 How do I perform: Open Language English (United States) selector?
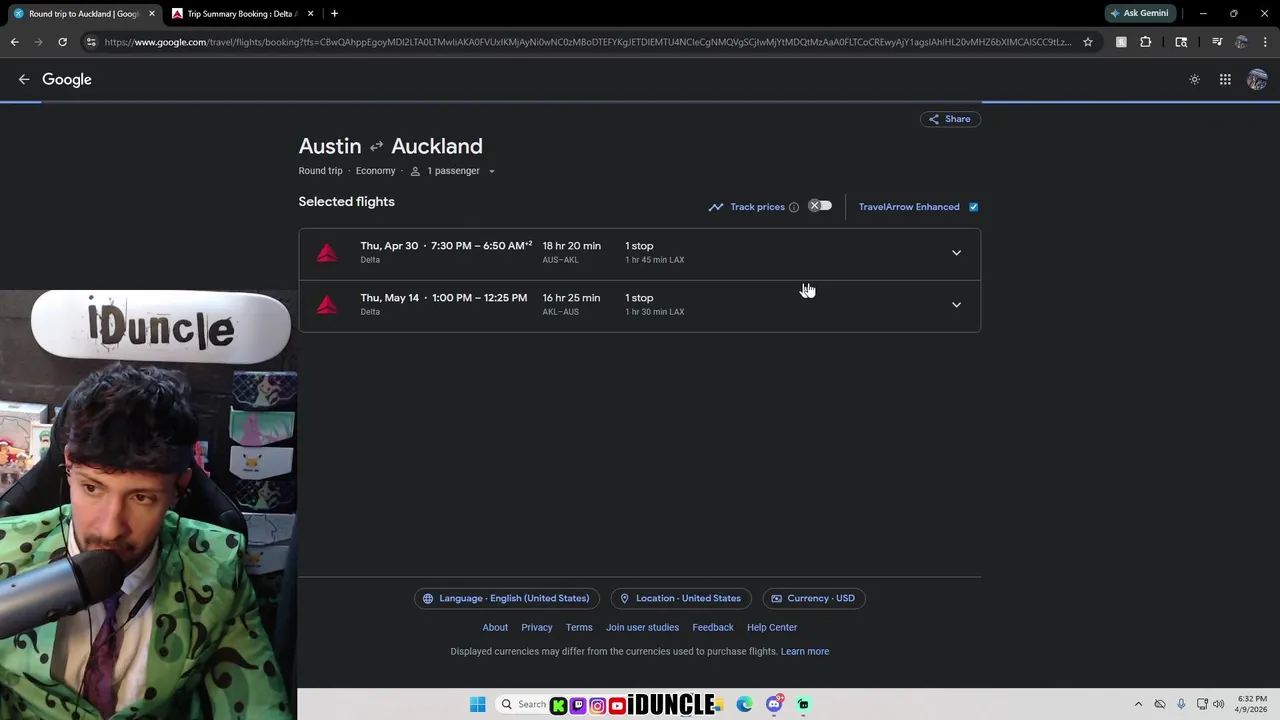[x=507, y=598]
